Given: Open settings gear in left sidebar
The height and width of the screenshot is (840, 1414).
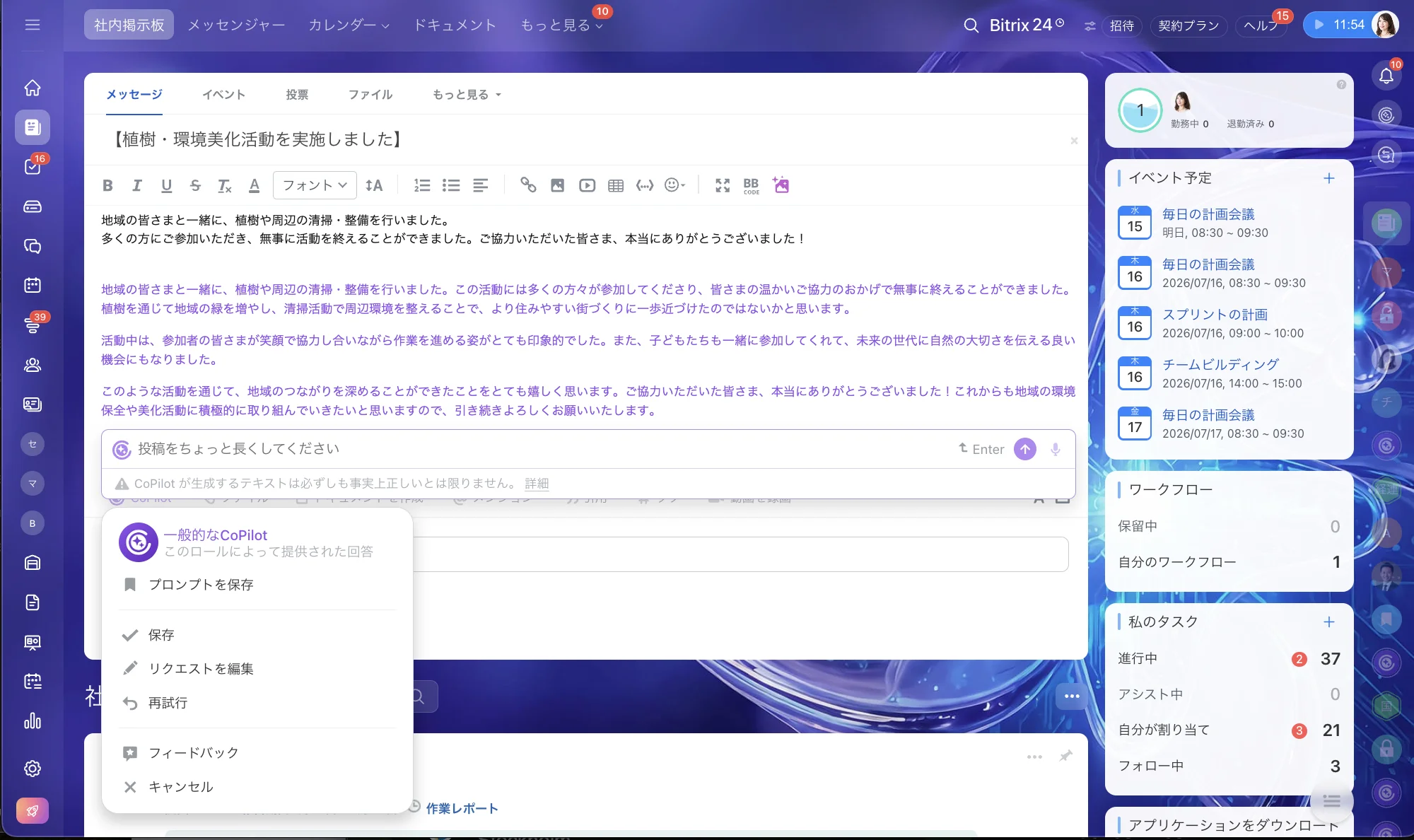Looking at the screenshot, I should pyautogui.click(x=33, y=769).
